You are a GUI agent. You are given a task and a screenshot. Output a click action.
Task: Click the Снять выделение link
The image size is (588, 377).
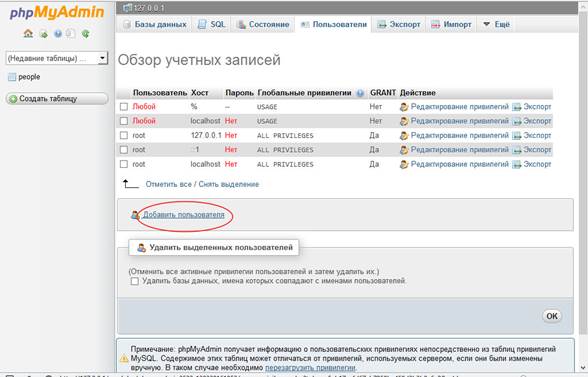click(229, 184)
